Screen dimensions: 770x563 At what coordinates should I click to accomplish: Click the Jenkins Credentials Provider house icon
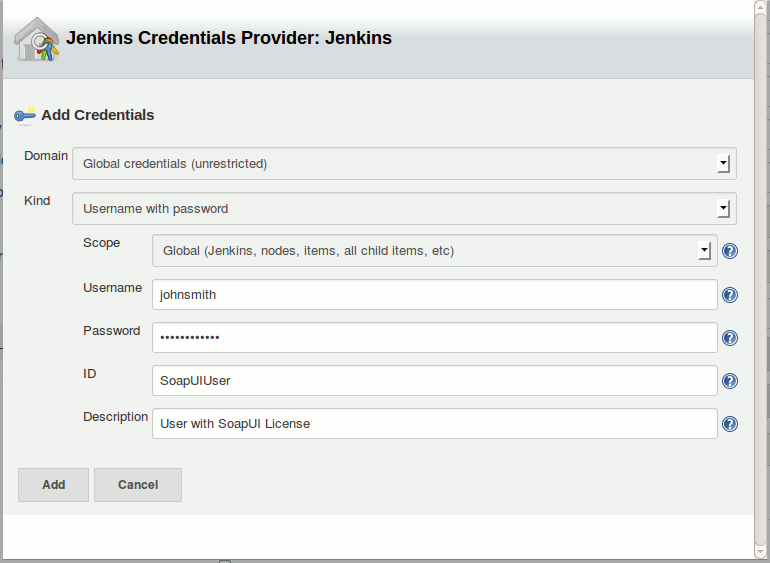click(x=37, y=39)
